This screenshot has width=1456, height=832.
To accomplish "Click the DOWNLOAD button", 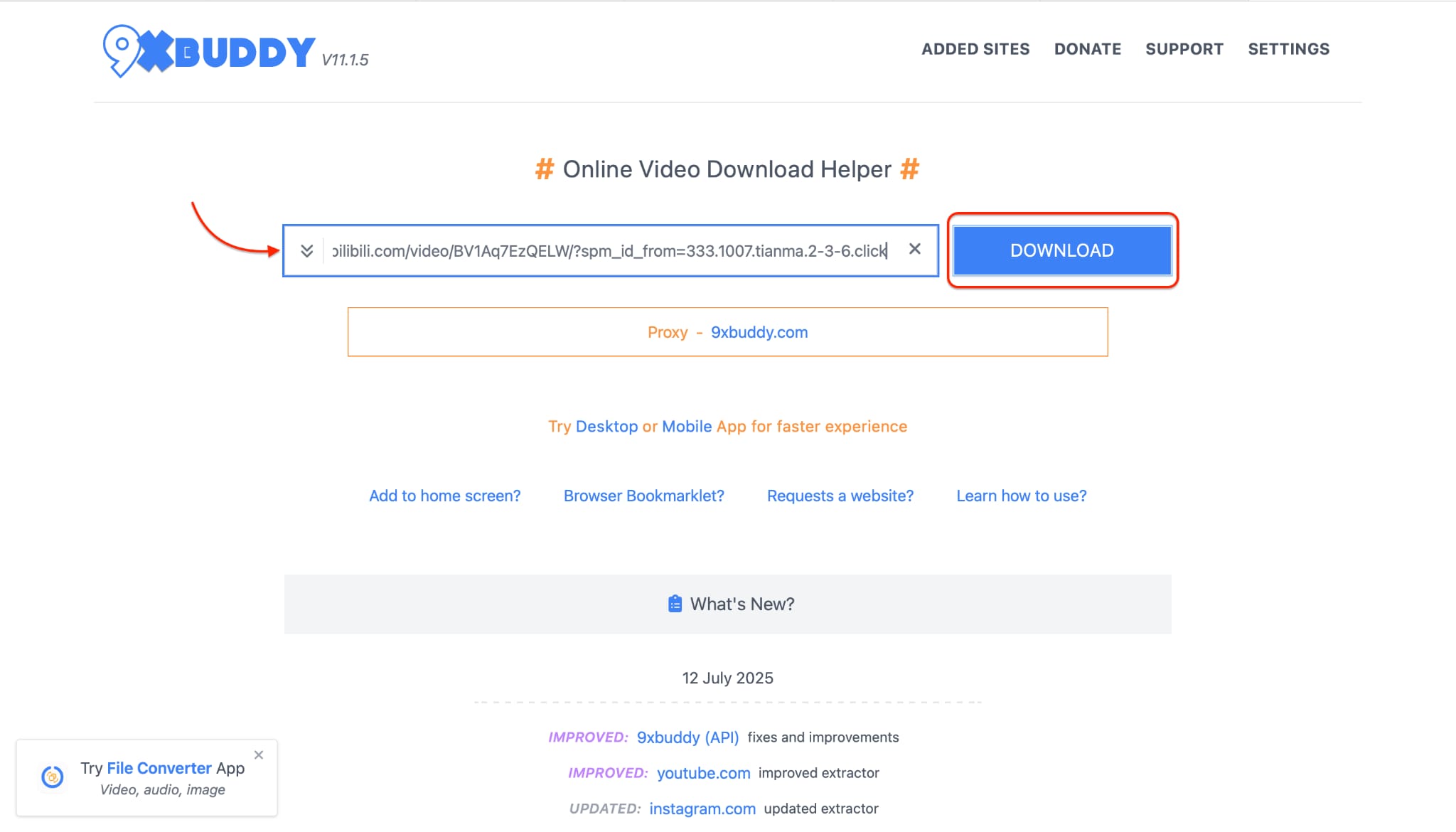I will tap(1061, 250).
